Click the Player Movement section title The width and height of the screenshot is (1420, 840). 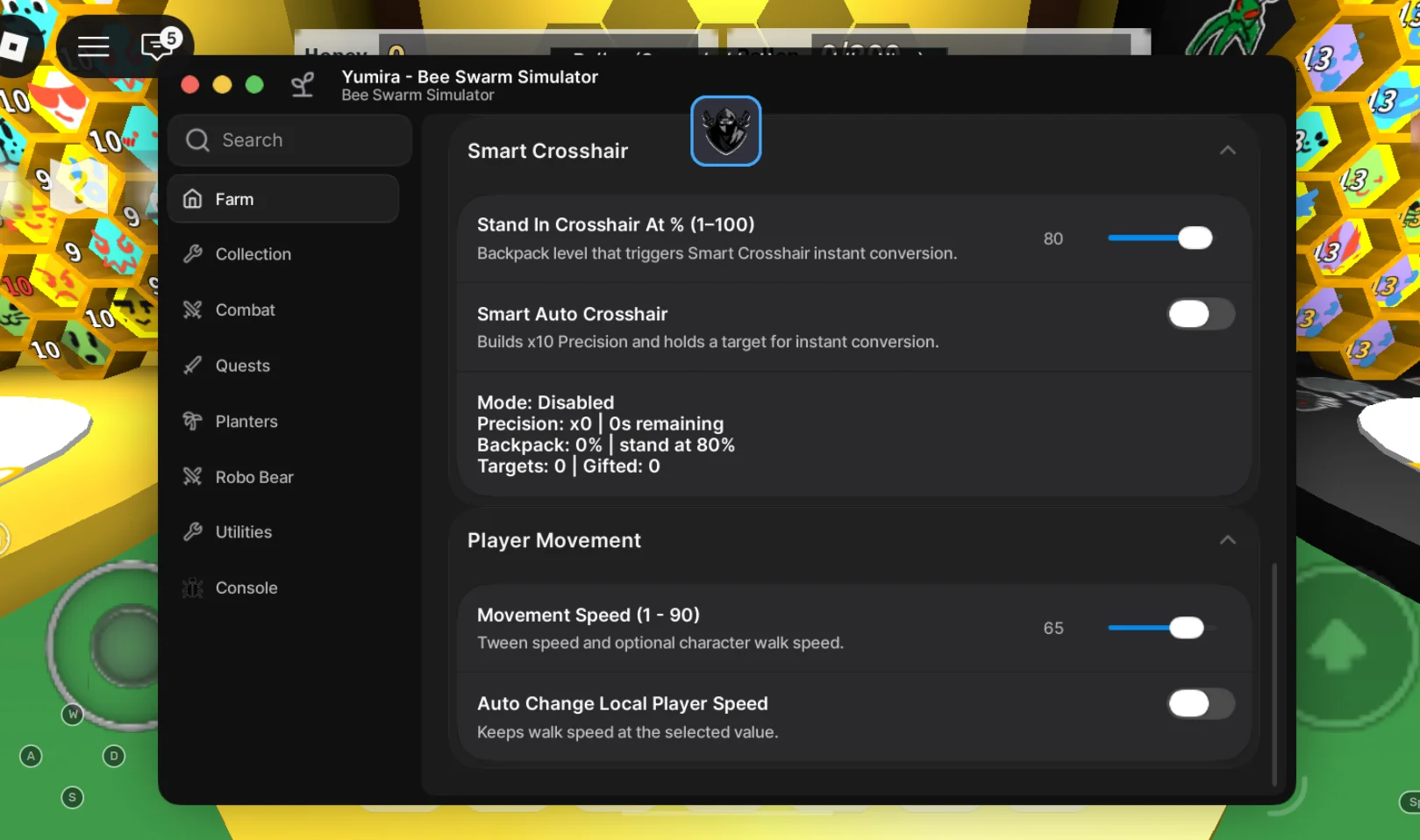click(x=554, y=540)
